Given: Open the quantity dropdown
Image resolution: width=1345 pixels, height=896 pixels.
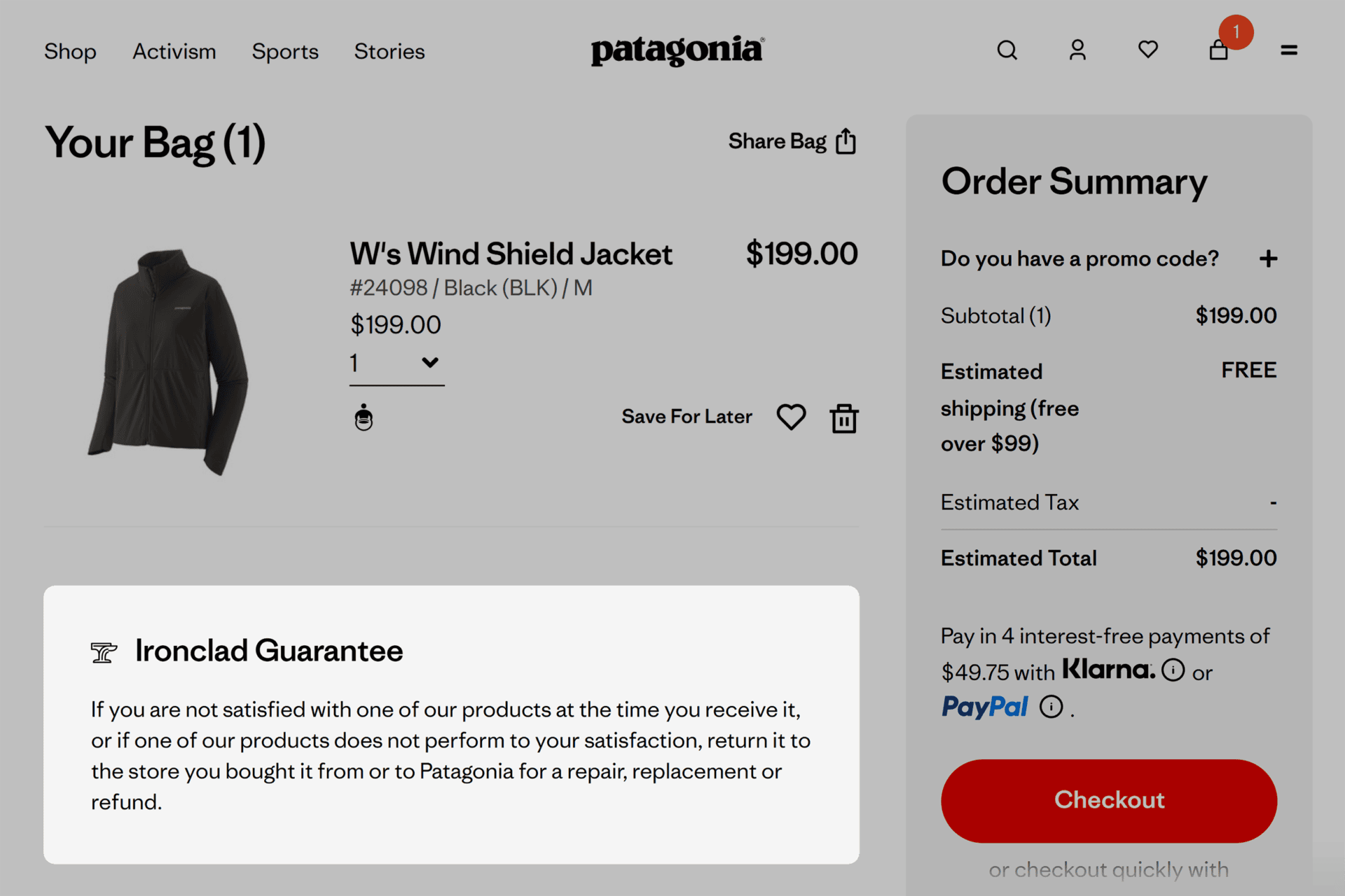Looking at the screenshot, I should point(396,363).
